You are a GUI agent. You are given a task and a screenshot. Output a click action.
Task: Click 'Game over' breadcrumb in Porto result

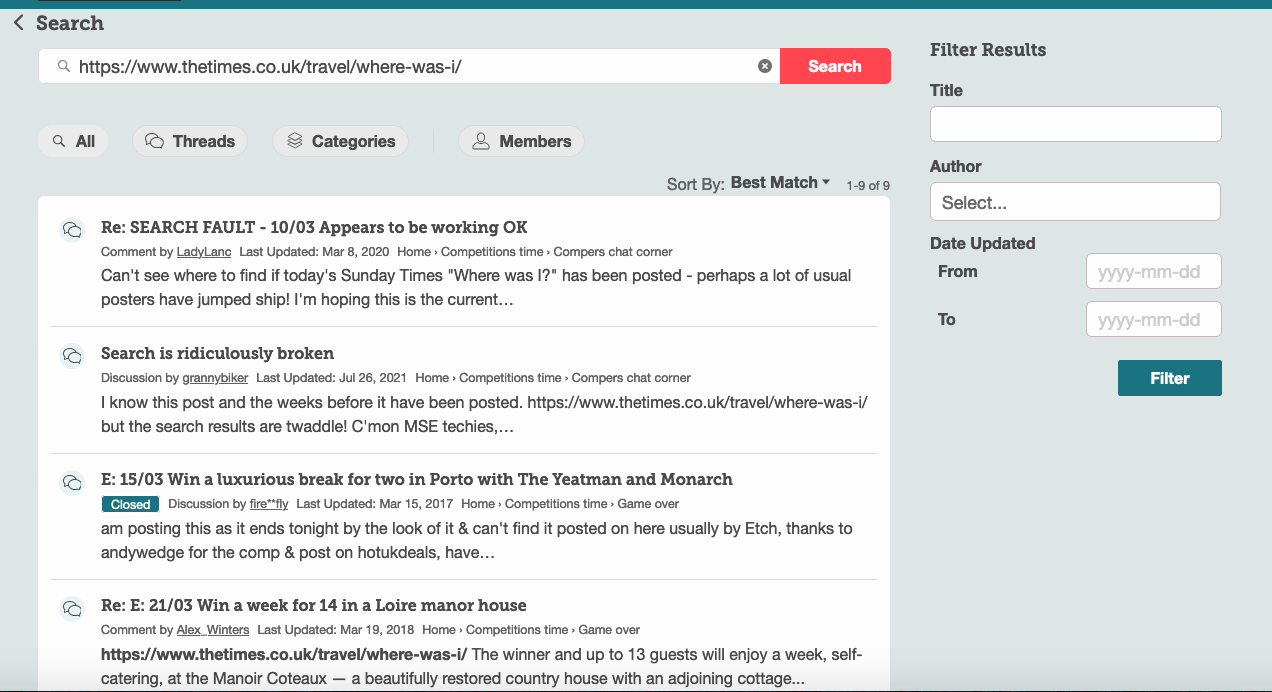(648, 504)
